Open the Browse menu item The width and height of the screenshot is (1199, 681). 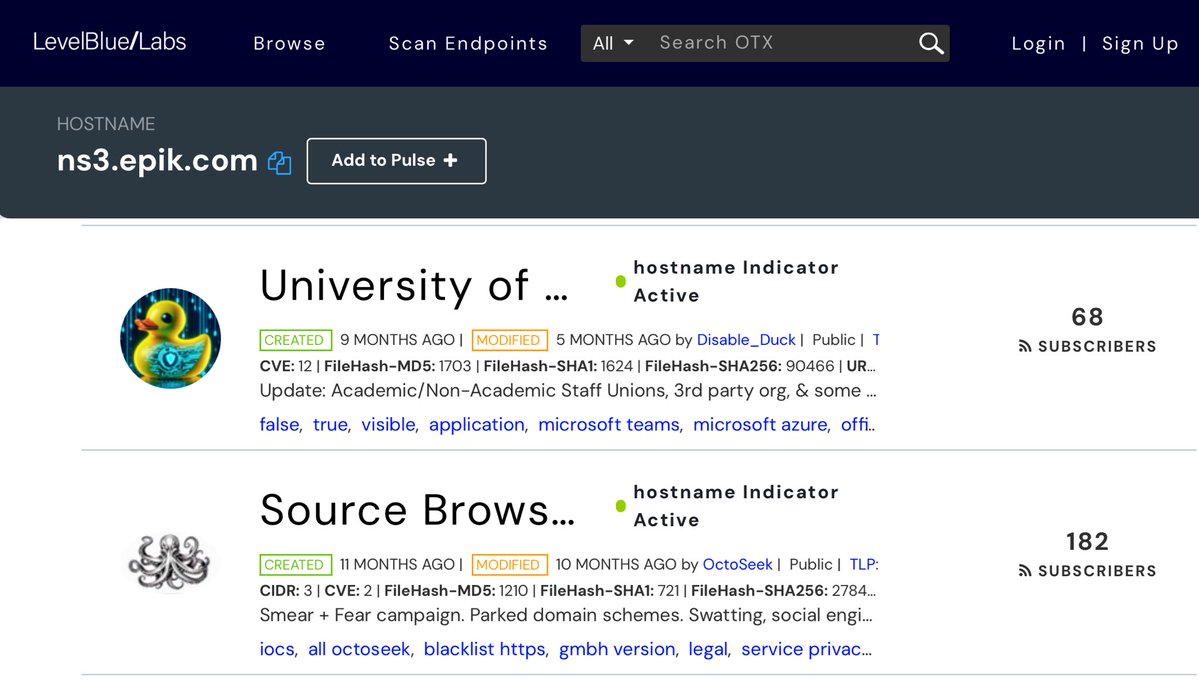289,43
